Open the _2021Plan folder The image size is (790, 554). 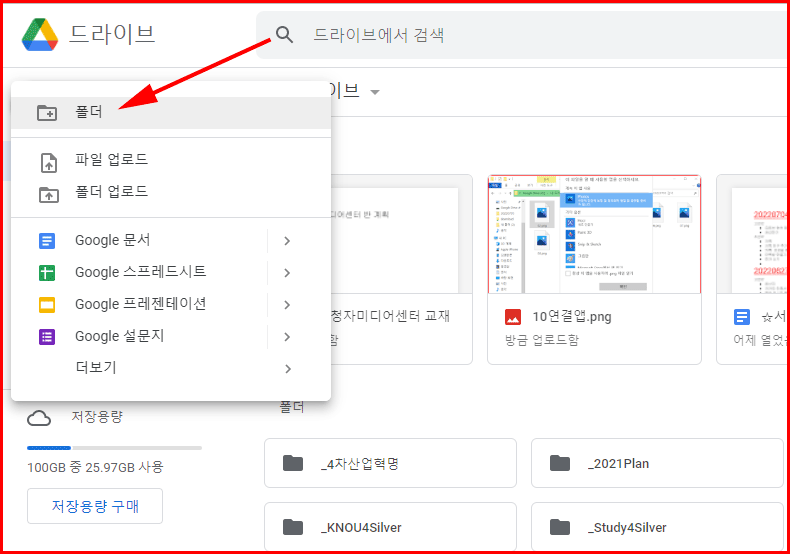(657, 463)
